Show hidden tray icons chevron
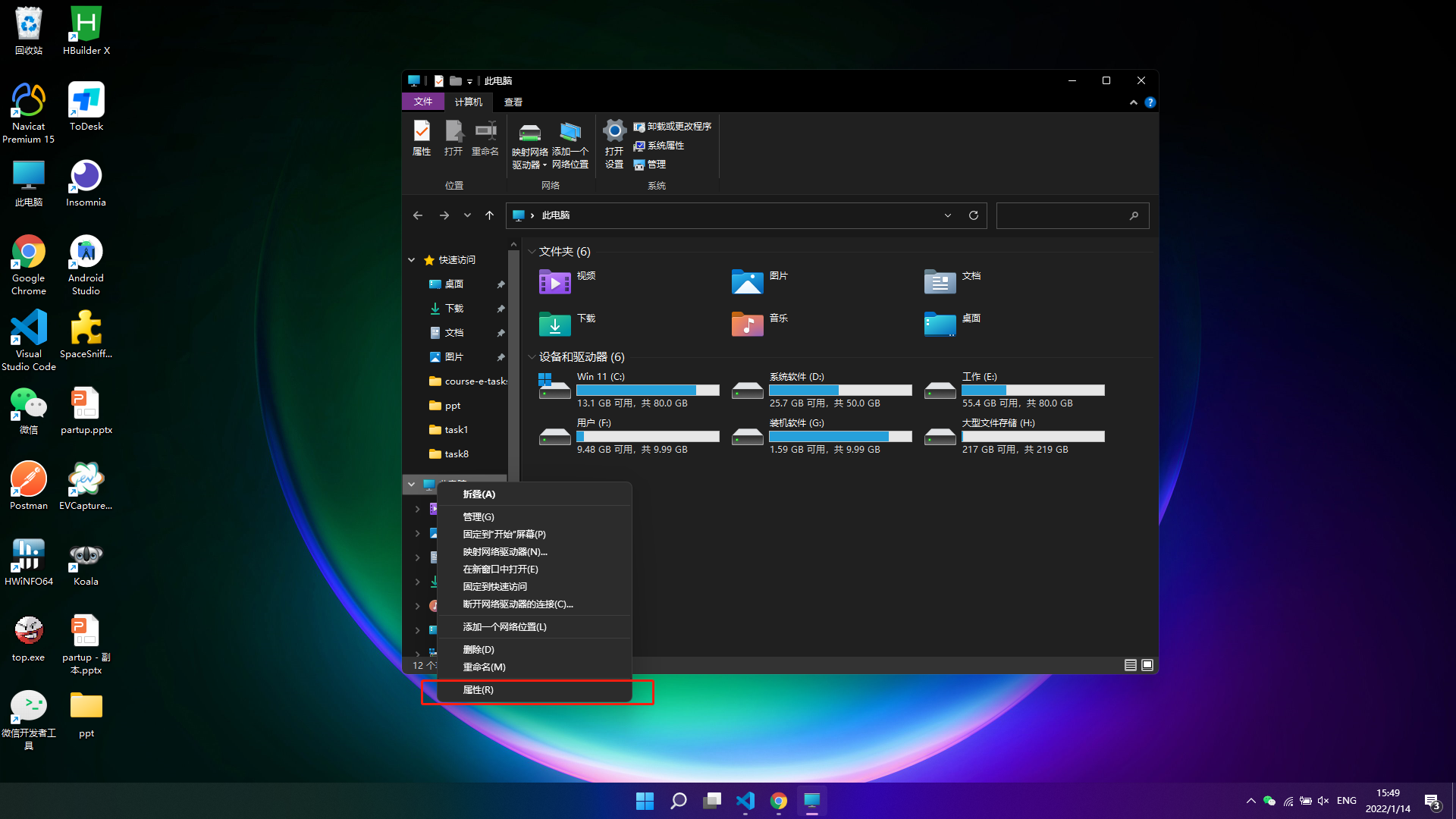The height and width of the screenshot is (819, 1456). point(1250,801)
